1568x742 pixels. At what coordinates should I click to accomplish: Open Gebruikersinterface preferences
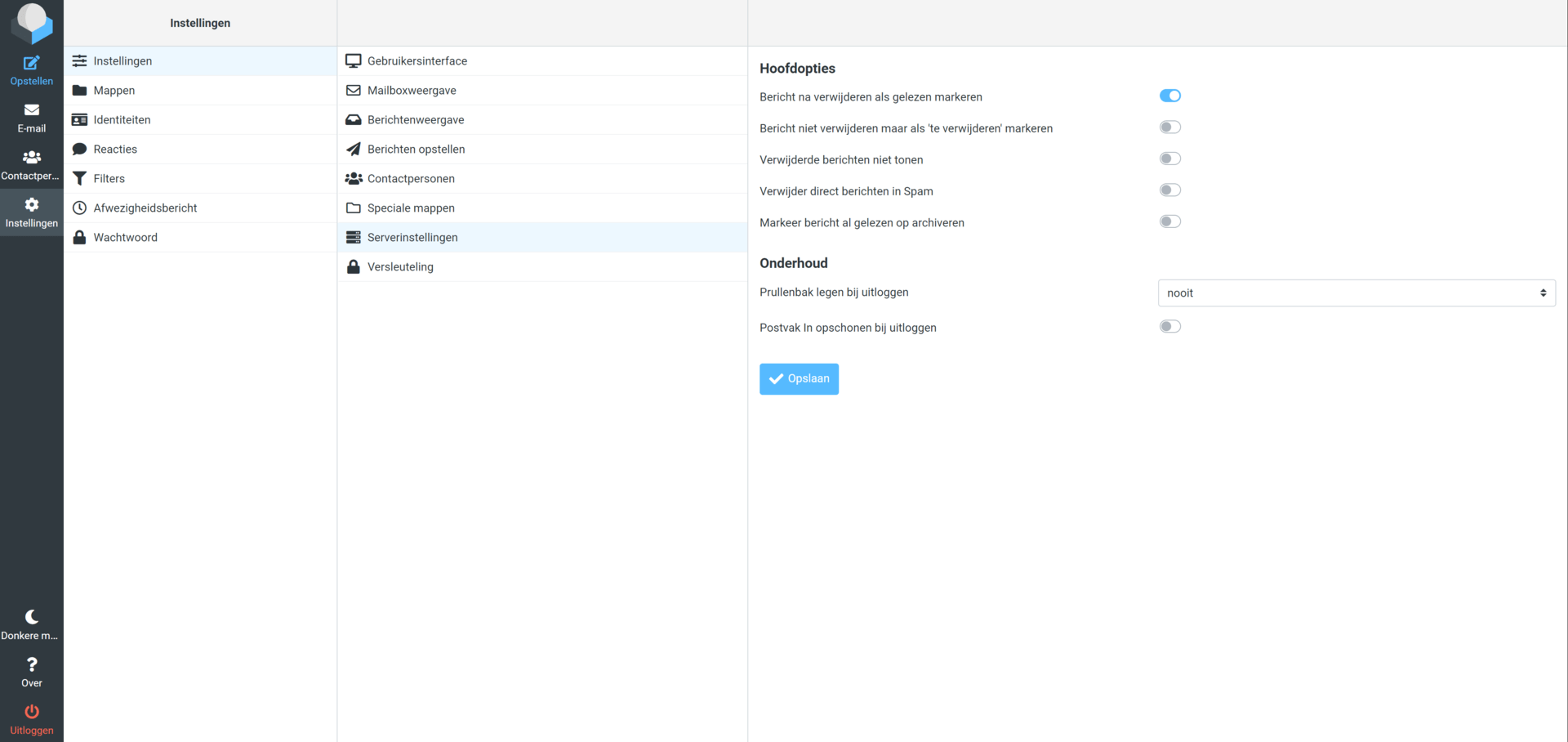pyautogui.click(x=542, y=61)
